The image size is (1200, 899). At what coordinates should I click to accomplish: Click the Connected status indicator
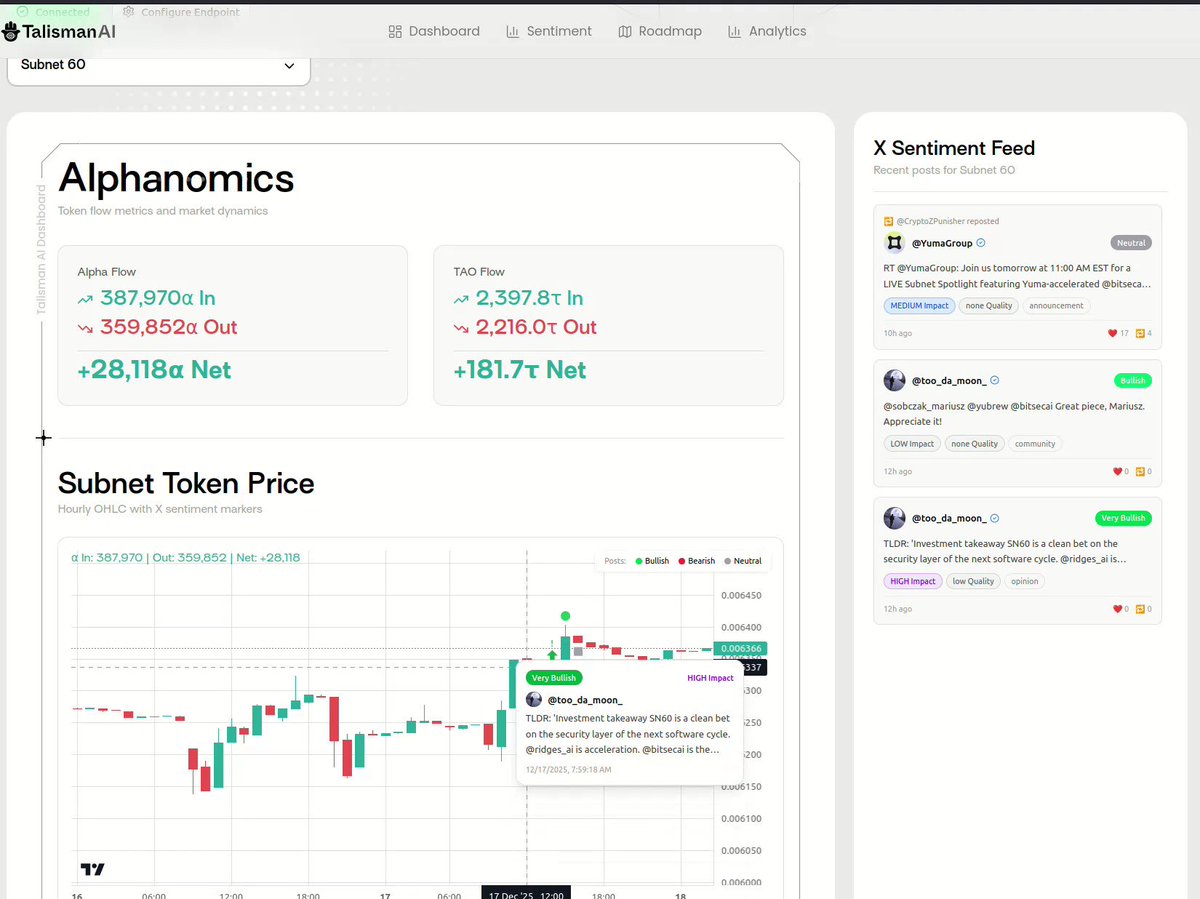(x=53, y=12)
